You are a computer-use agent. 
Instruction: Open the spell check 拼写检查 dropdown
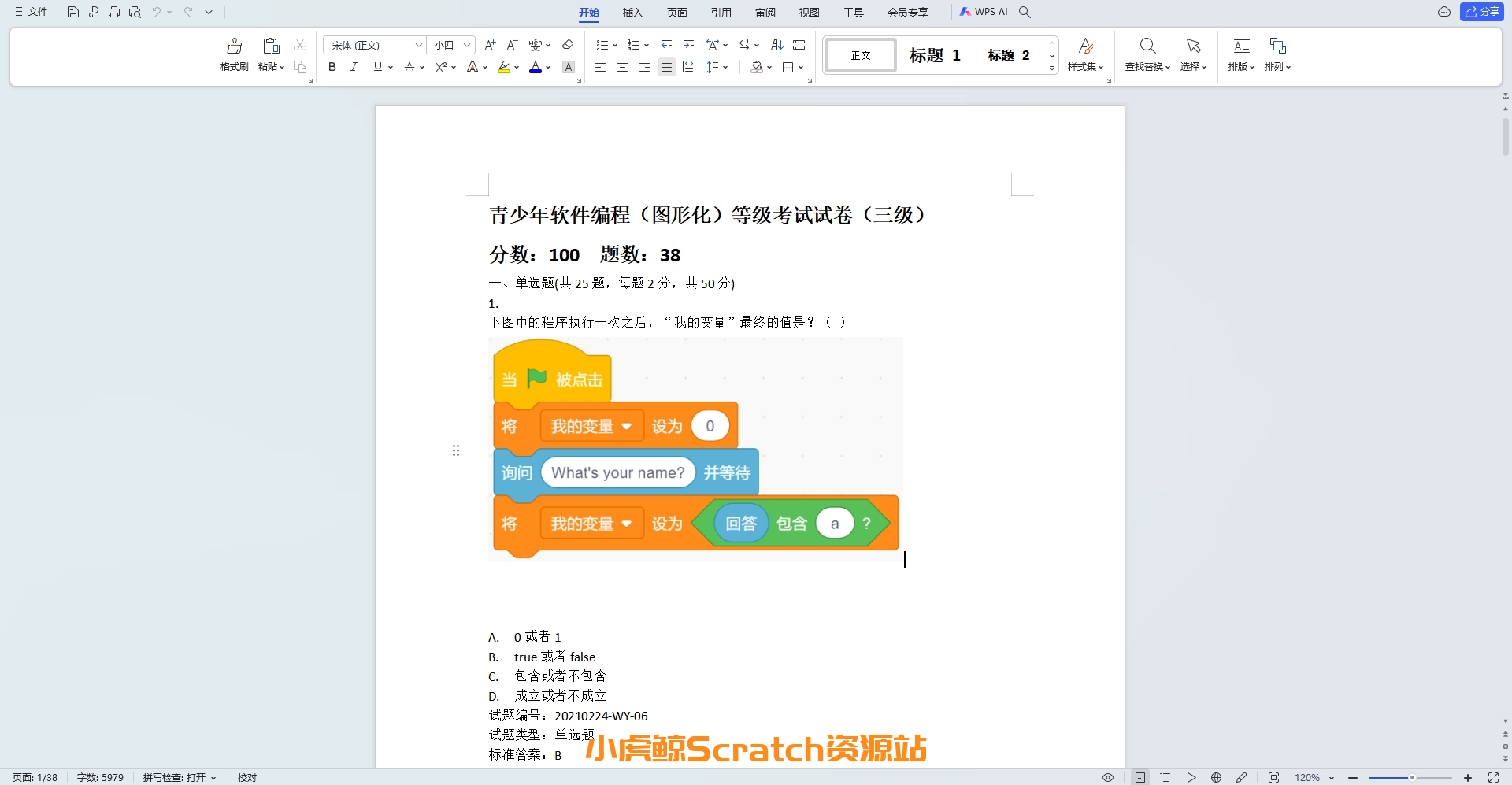pos(179,777)
